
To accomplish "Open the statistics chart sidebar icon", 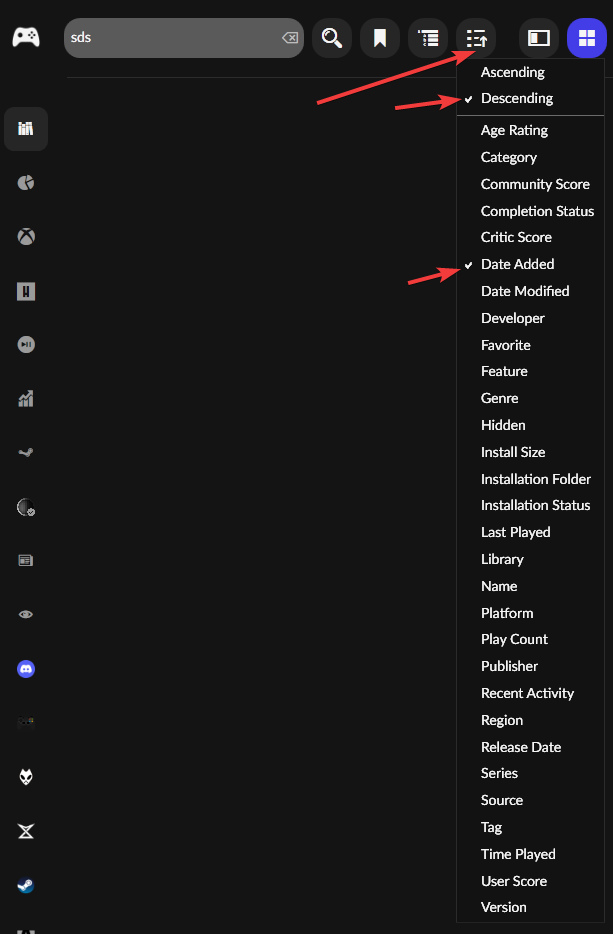I will [x=25, y=398].
